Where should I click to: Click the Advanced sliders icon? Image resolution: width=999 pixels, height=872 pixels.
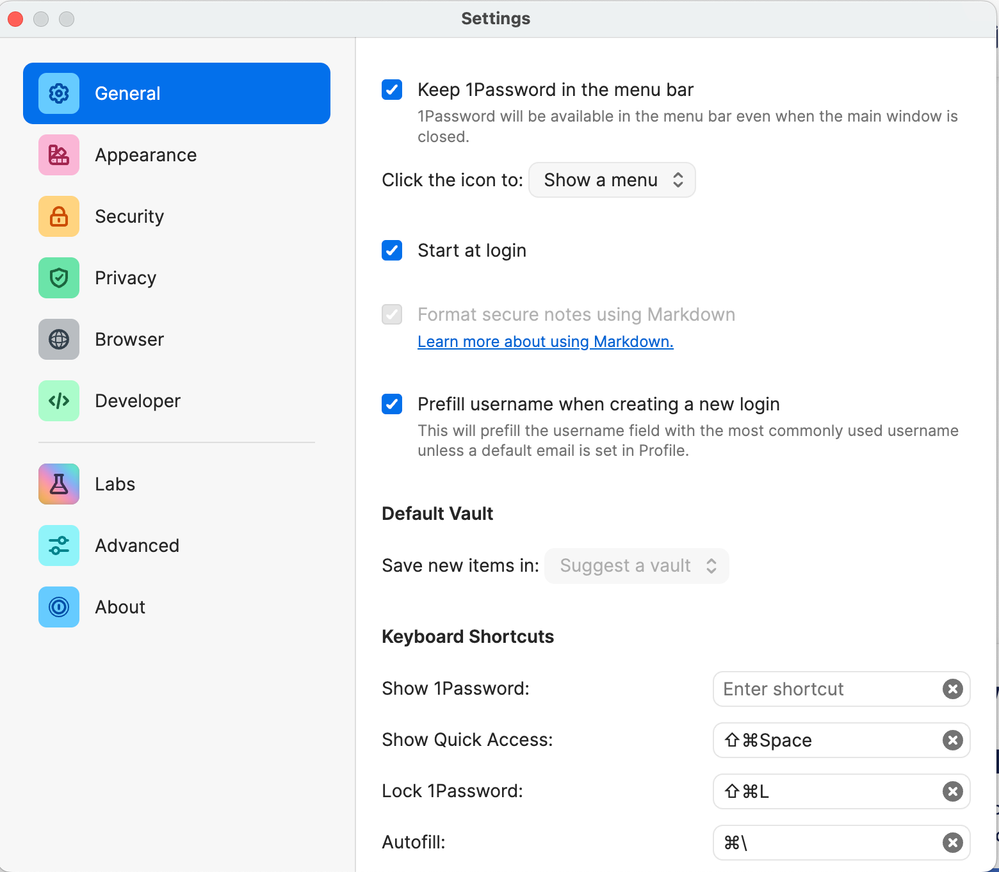tap(59, 546)
